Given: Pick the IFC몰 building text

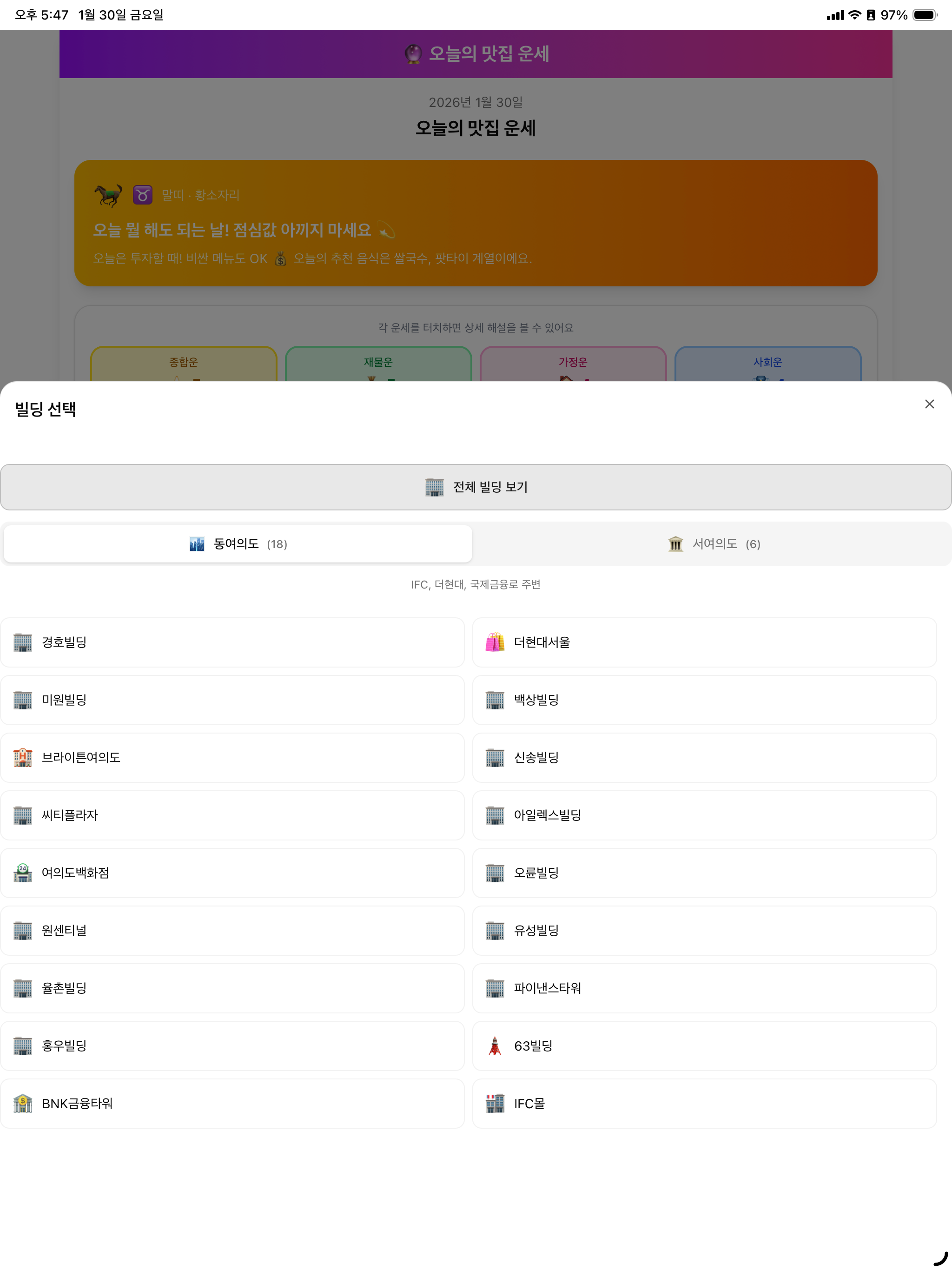Looking at the screenshot, I should click(529, 1104).
